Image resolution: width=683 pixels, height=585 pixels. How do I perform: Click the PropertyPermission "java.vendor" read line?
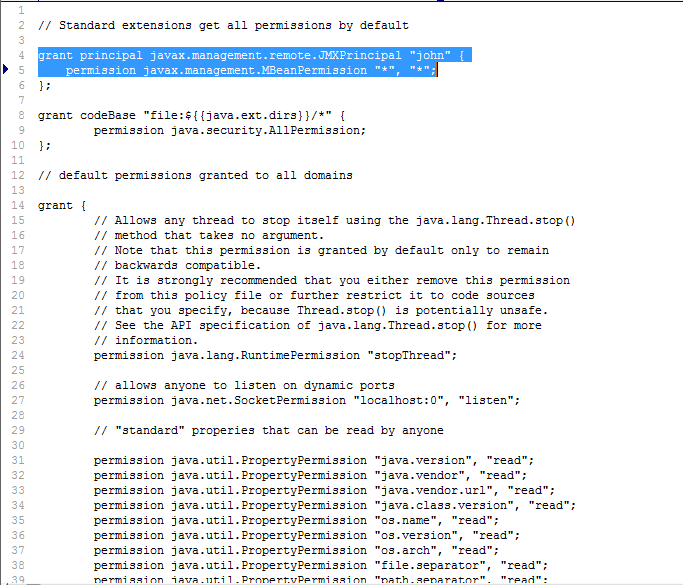tap(310, 475)
